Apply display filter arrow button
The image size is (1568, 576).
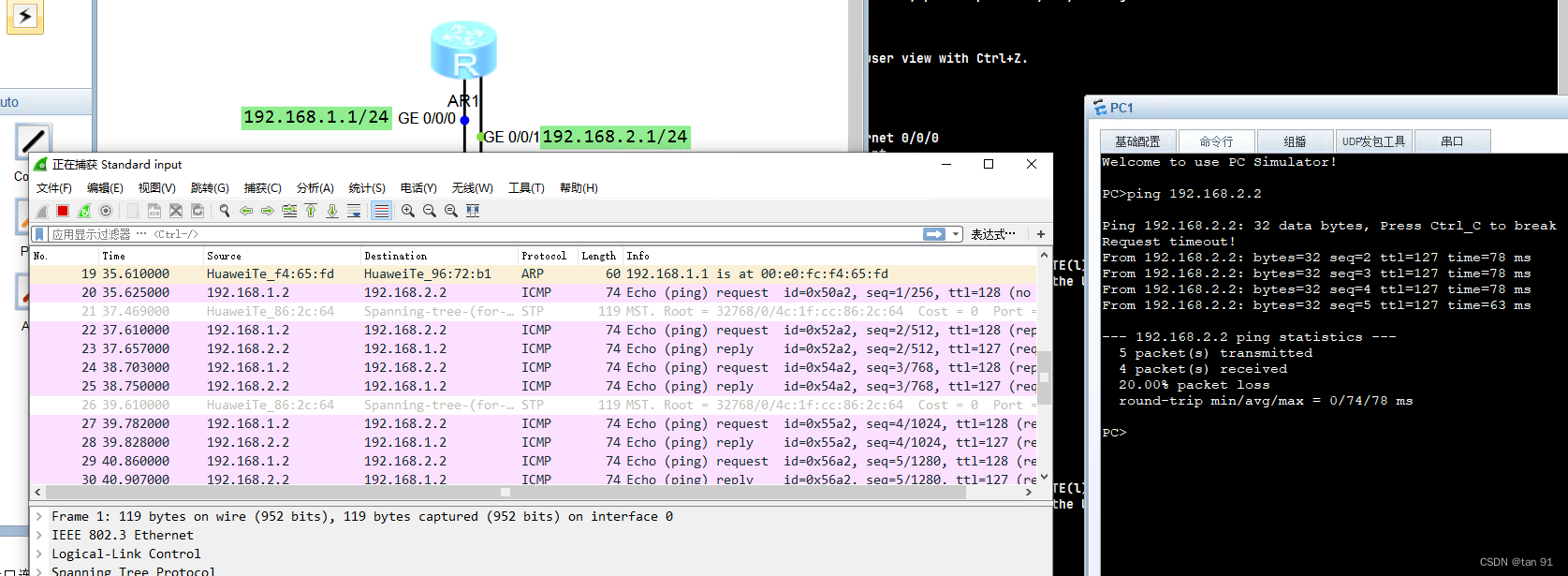pos(934,234)
